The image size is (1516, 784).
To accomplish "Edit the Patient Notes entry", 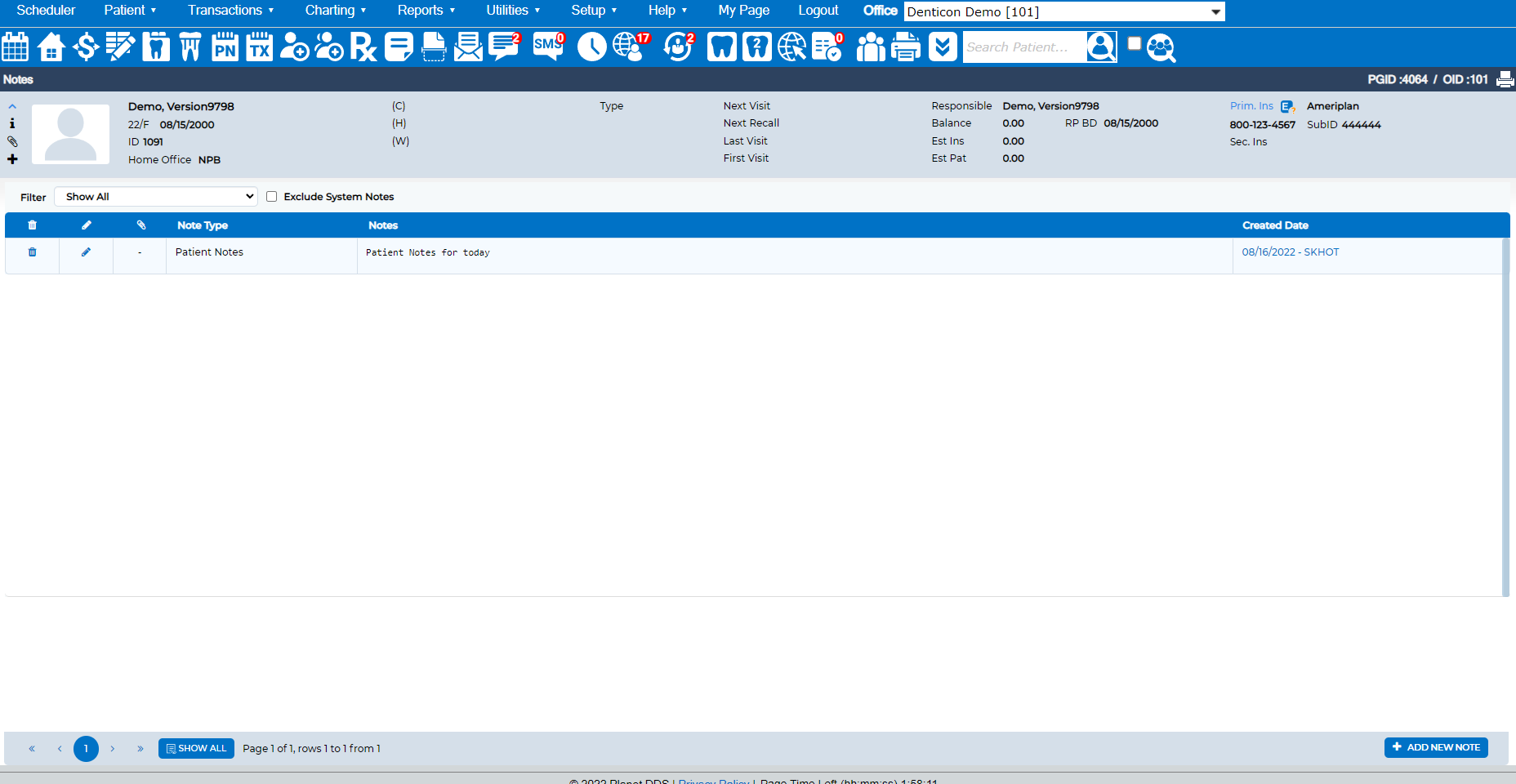I will (x=86, y=252).
